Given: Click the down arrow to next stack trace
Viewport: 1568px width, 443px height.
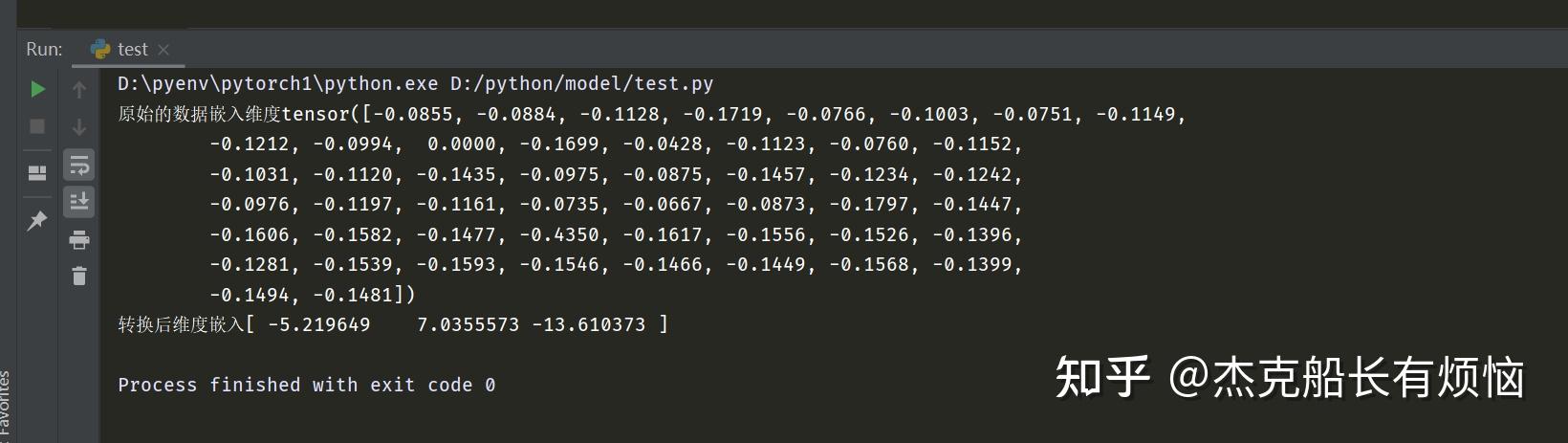Looking at the screenshot, I should (79, 126).
